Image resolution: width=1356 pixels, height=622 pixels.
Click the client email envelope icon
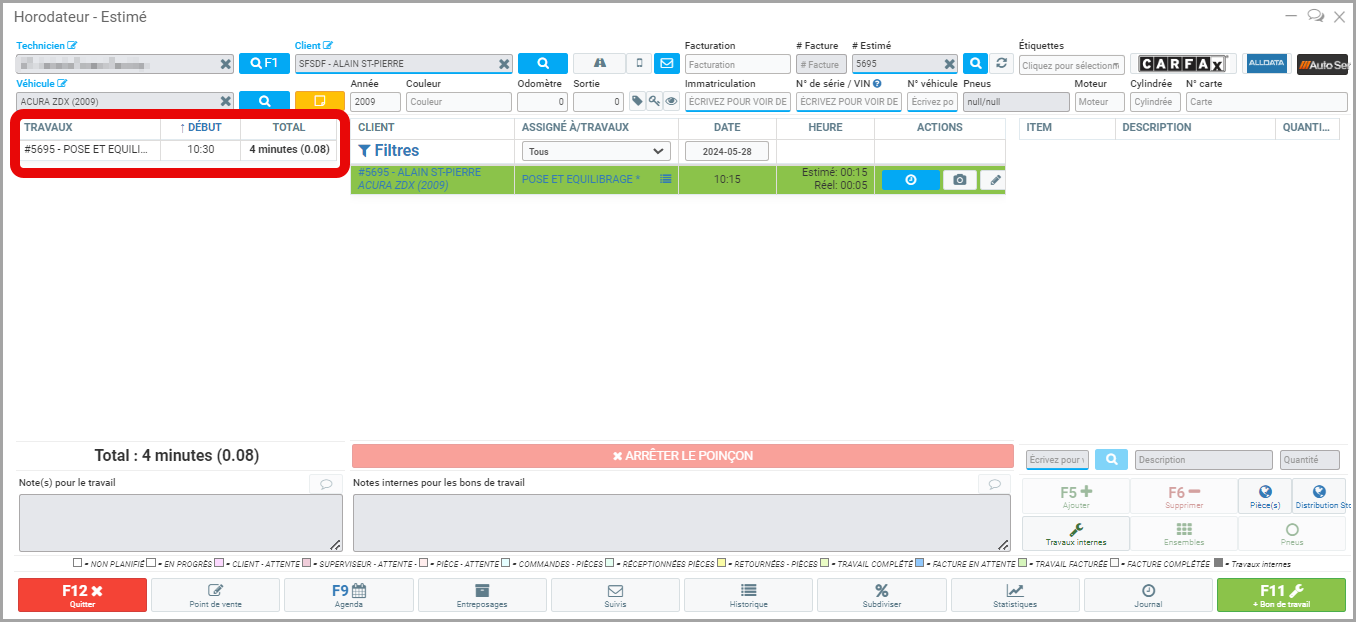[666, 63]
